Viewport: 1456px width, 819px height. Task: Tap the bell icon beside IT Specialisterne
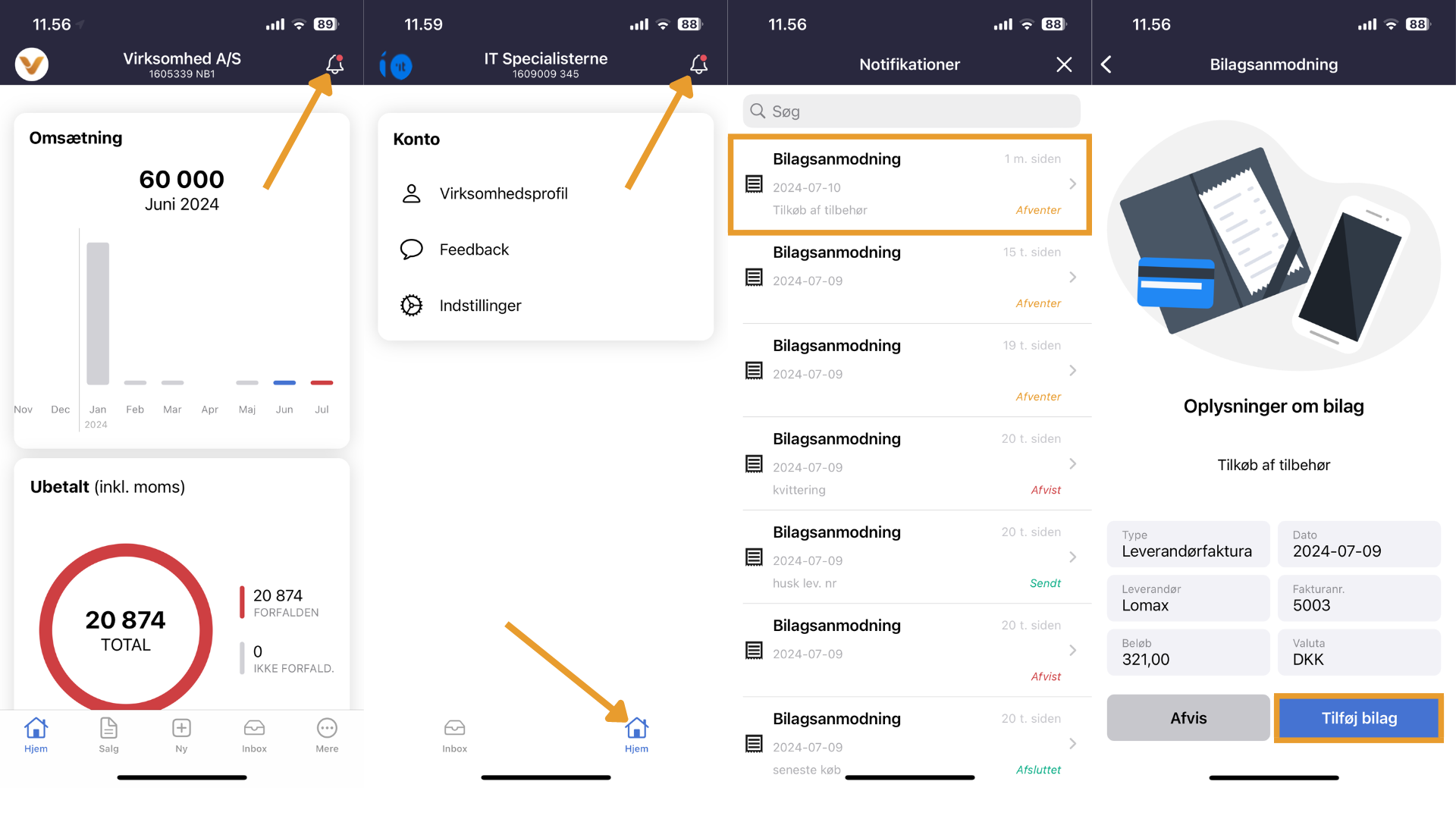click(x=698, y=64)
